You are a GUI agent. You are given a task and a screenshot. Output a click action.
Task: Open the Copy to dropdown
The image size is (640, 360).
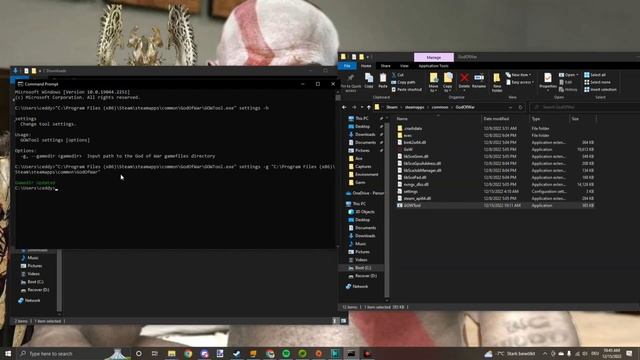[x=448, y=82]
